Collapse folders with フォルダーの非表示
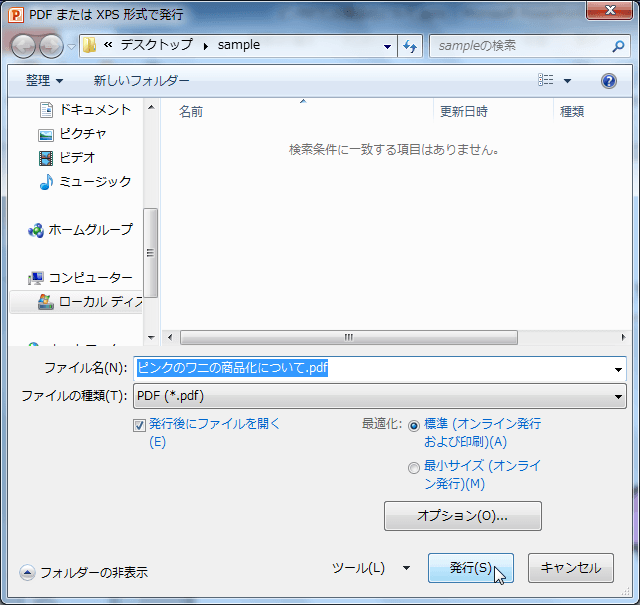 (x=84, y=572)
